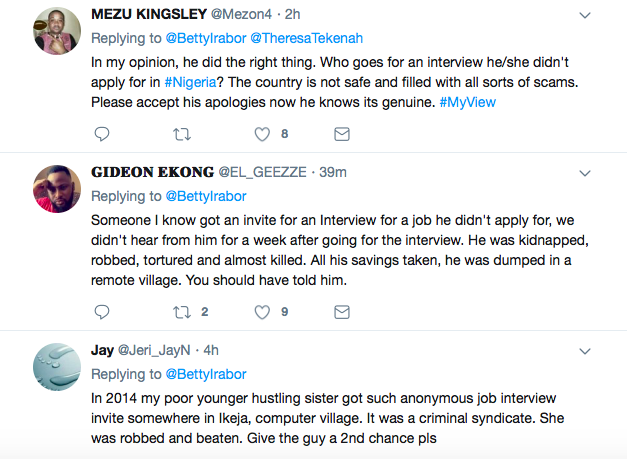The height and width of the screenshot is (459, 627).
Task: Retweet MEZU KINGSLEY's tweet
Action: 182,134
